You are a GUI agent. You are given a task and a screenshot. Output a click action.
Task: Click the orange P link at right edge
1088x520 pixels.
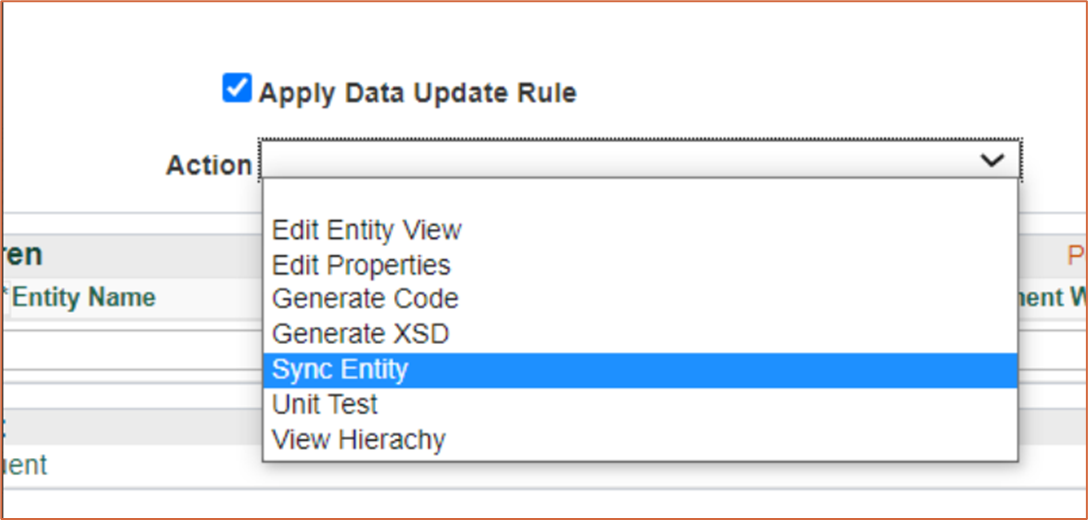pyautogui.click(x=1077, y=255)
